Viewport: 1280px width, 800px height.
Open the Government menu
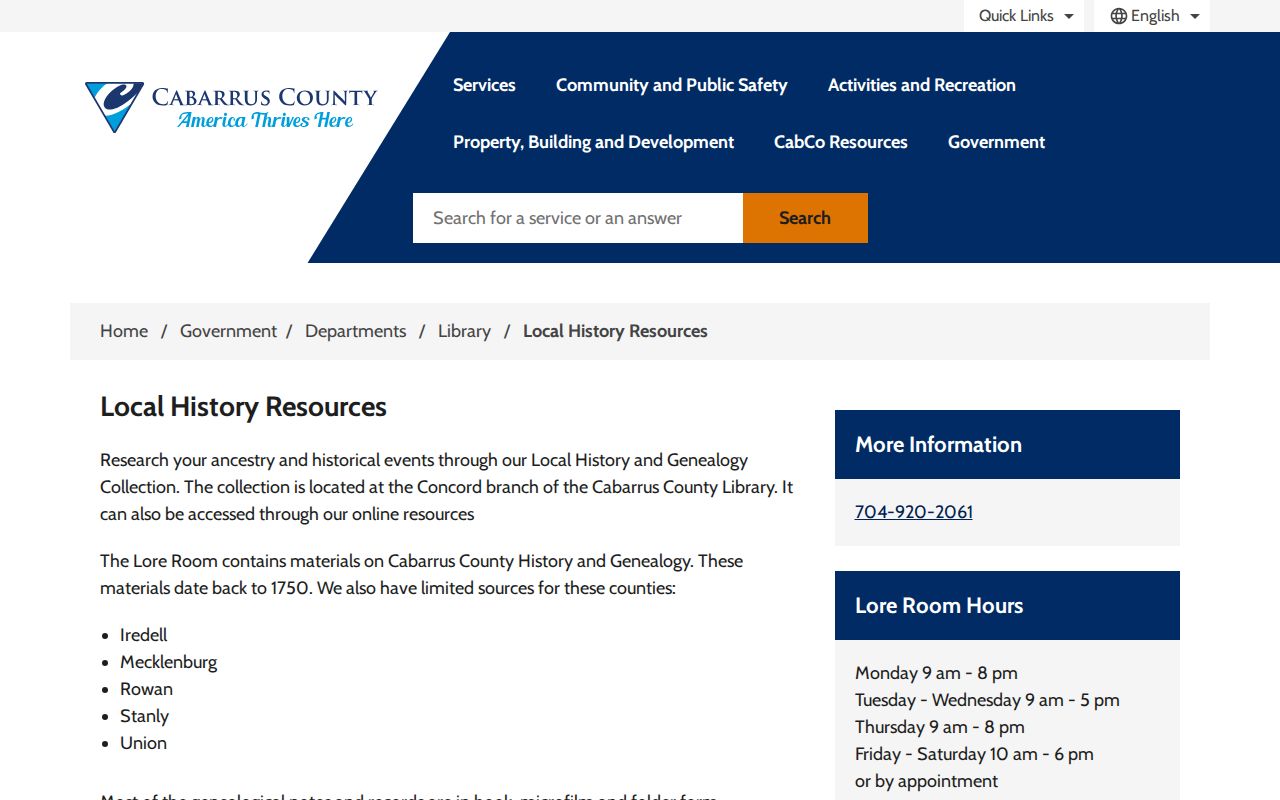996,142
